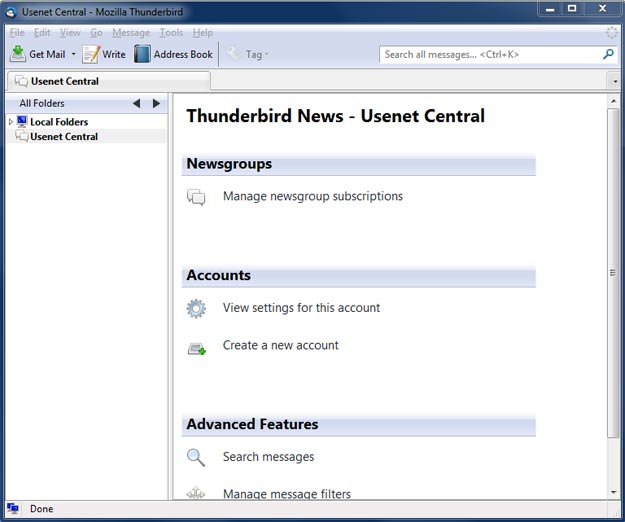625x522 pixels.
Task: Select Local Folders in folder pane
Action: [x=59, y=122]
